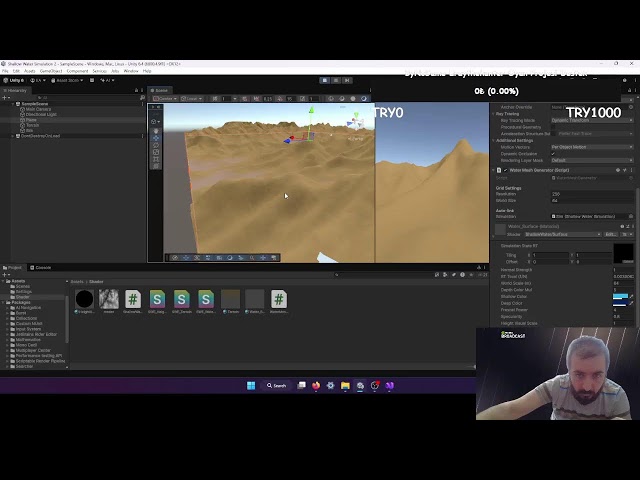Click the Resolution input field
Screen dimensions: 640x480
(592, 194)
